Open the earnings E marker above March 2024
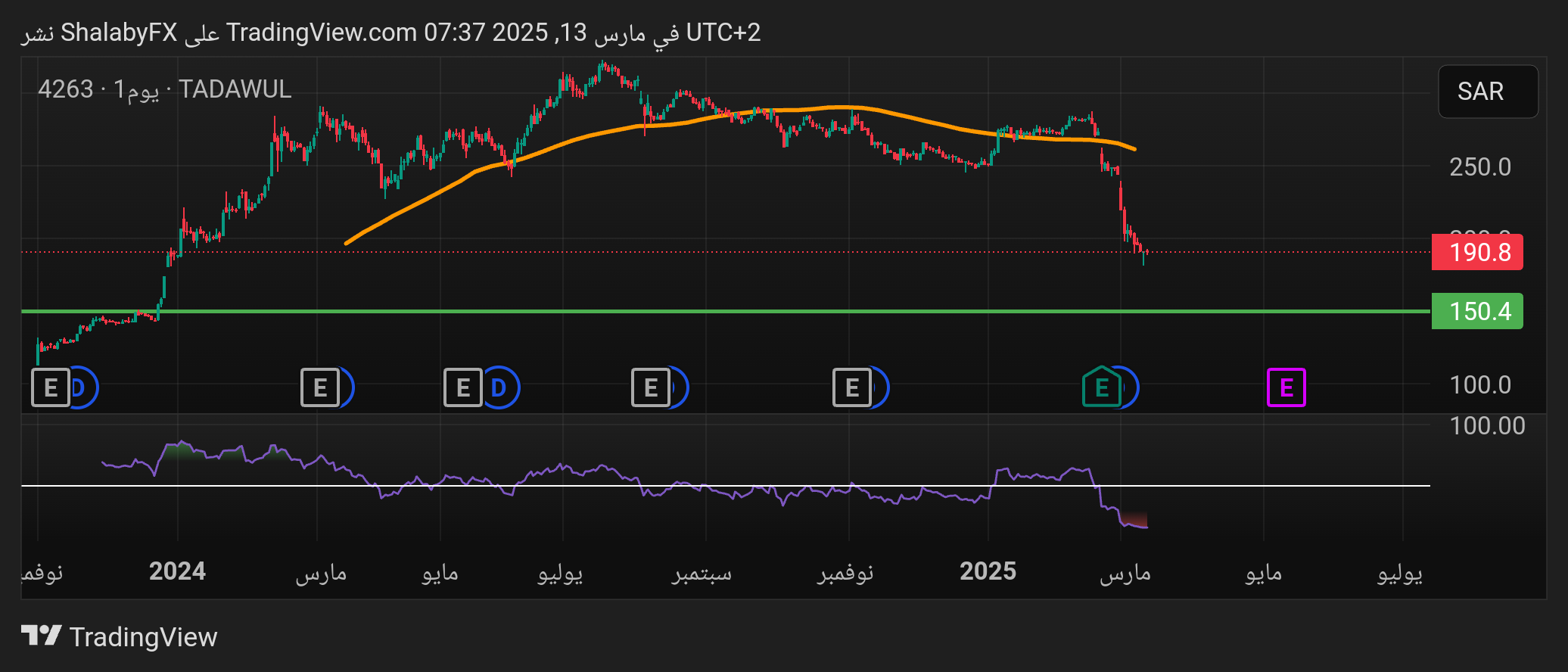Screen dimensions: 1568x672 (x=319, y=387)
